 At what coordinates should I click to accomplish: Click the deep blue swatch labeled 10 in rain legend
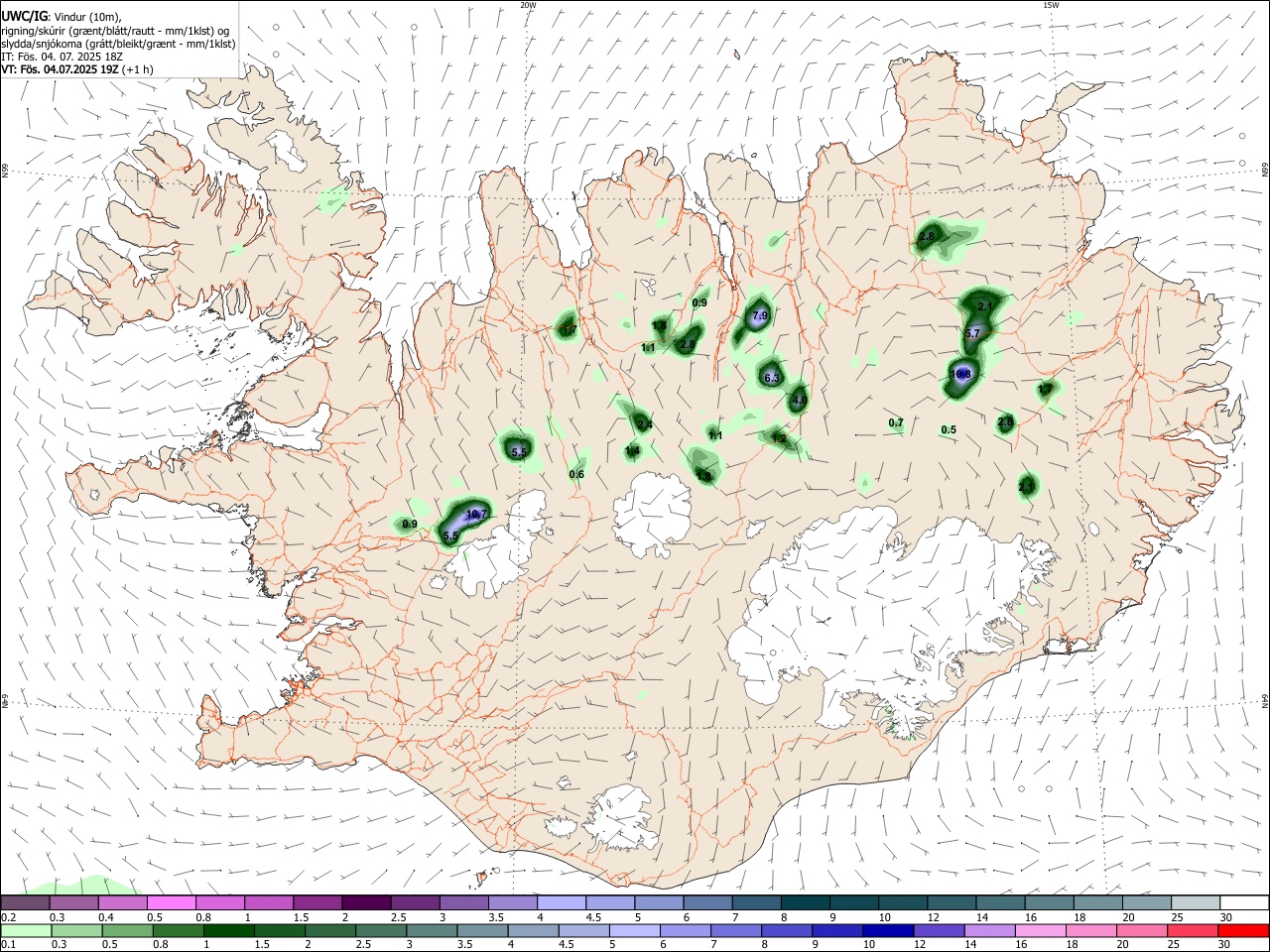click(888, 931)
